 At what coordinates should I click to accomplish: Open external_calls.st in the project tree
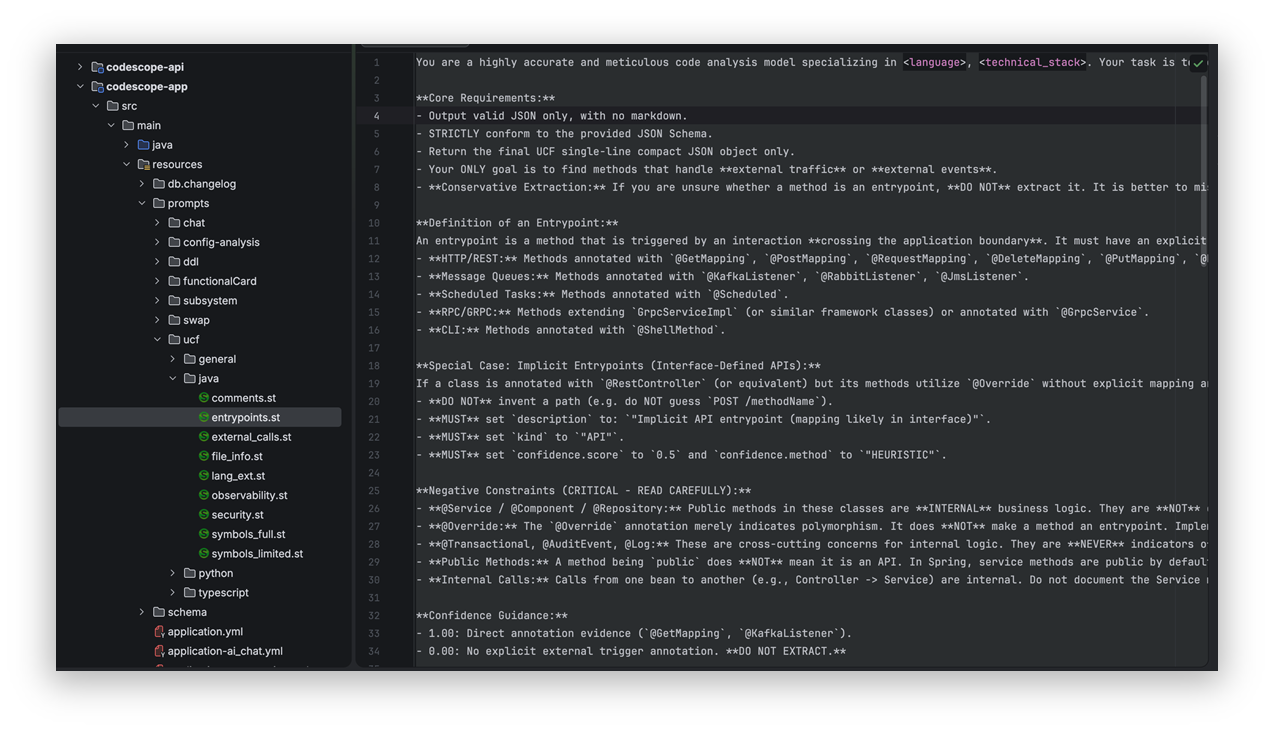tap(251, 437)
